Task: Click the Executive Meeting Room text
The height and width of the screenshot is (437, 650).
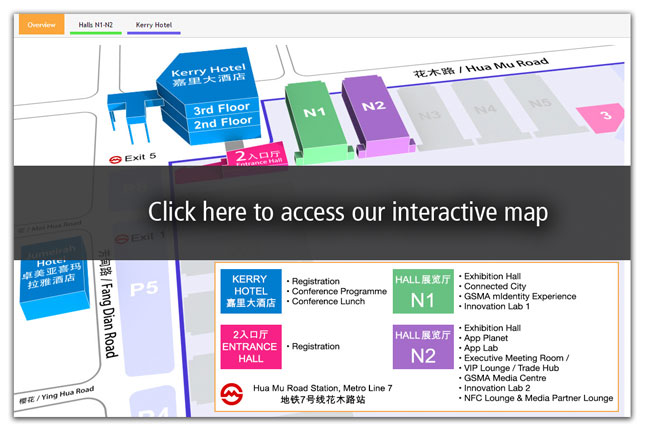Action: tap(517, 358)
